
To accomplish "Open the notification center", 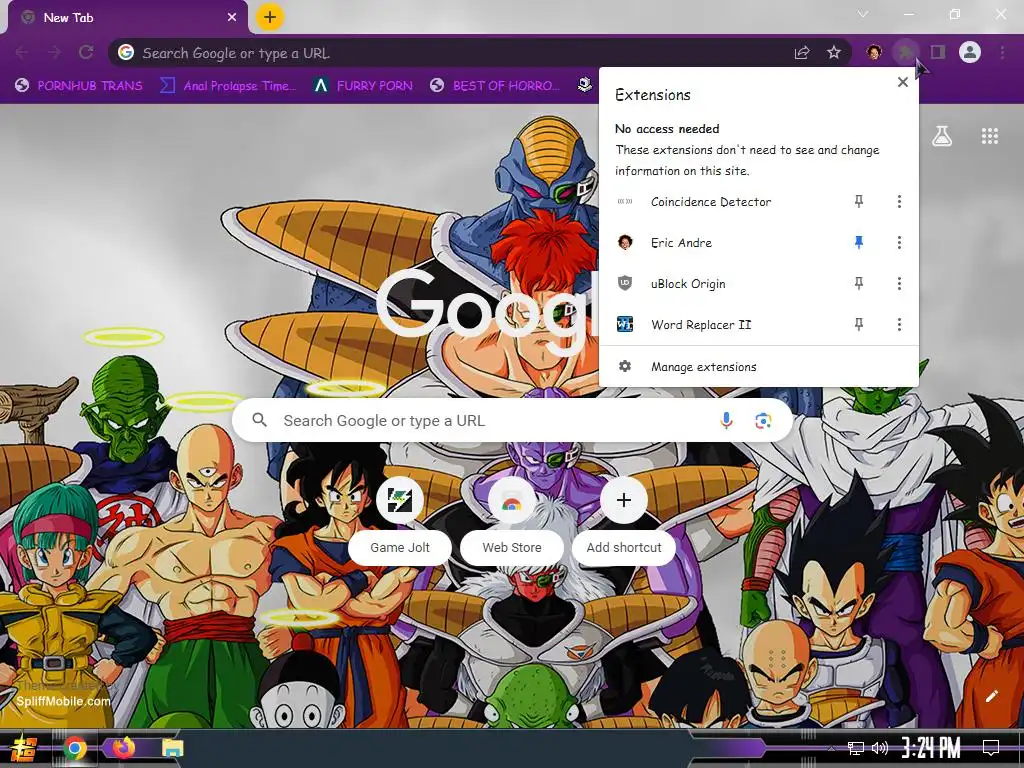I will pyautogui.click(x=991, y=748).
